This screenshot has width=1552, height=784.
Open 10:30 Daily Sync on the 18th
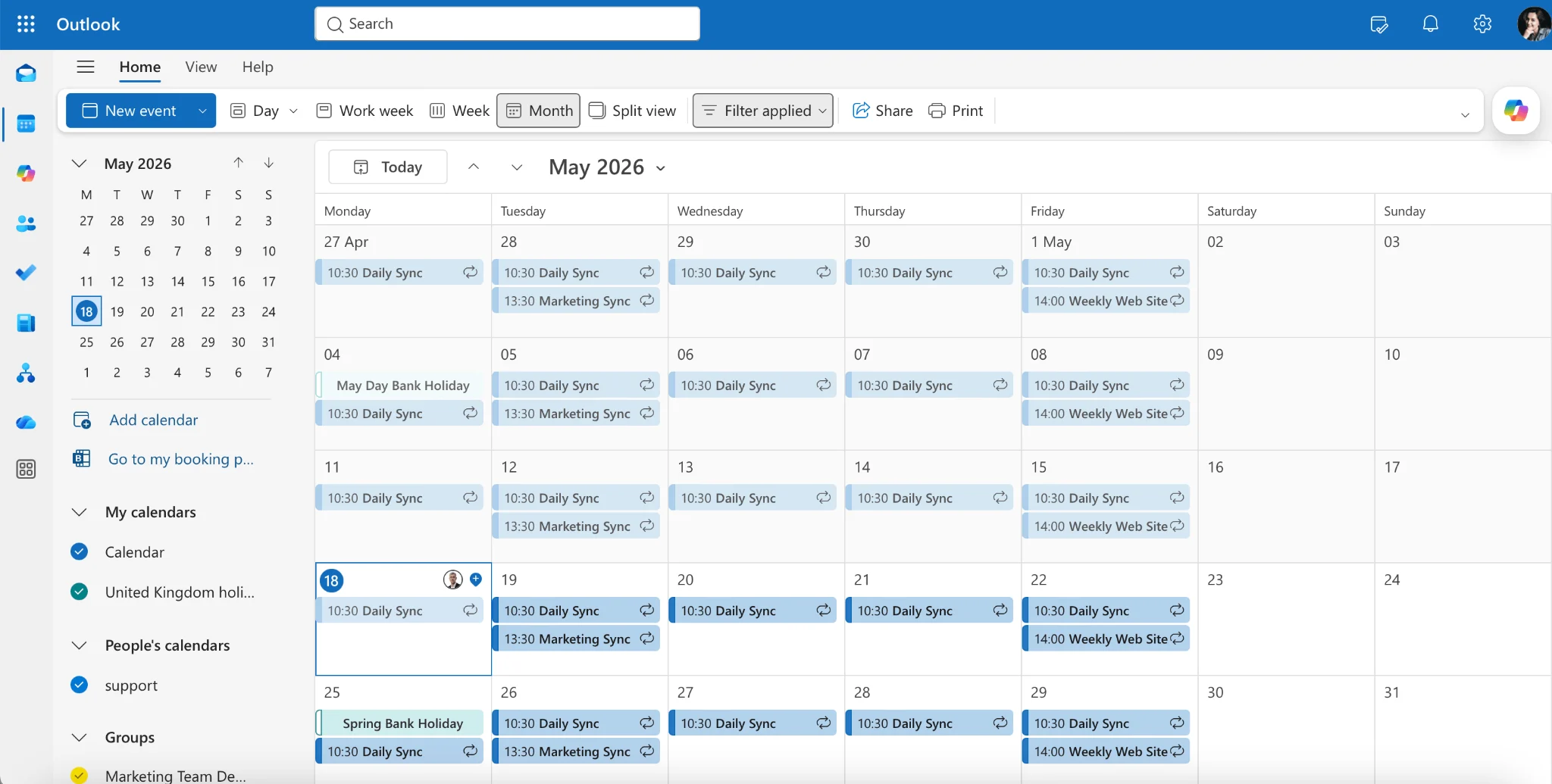(400, 610)
